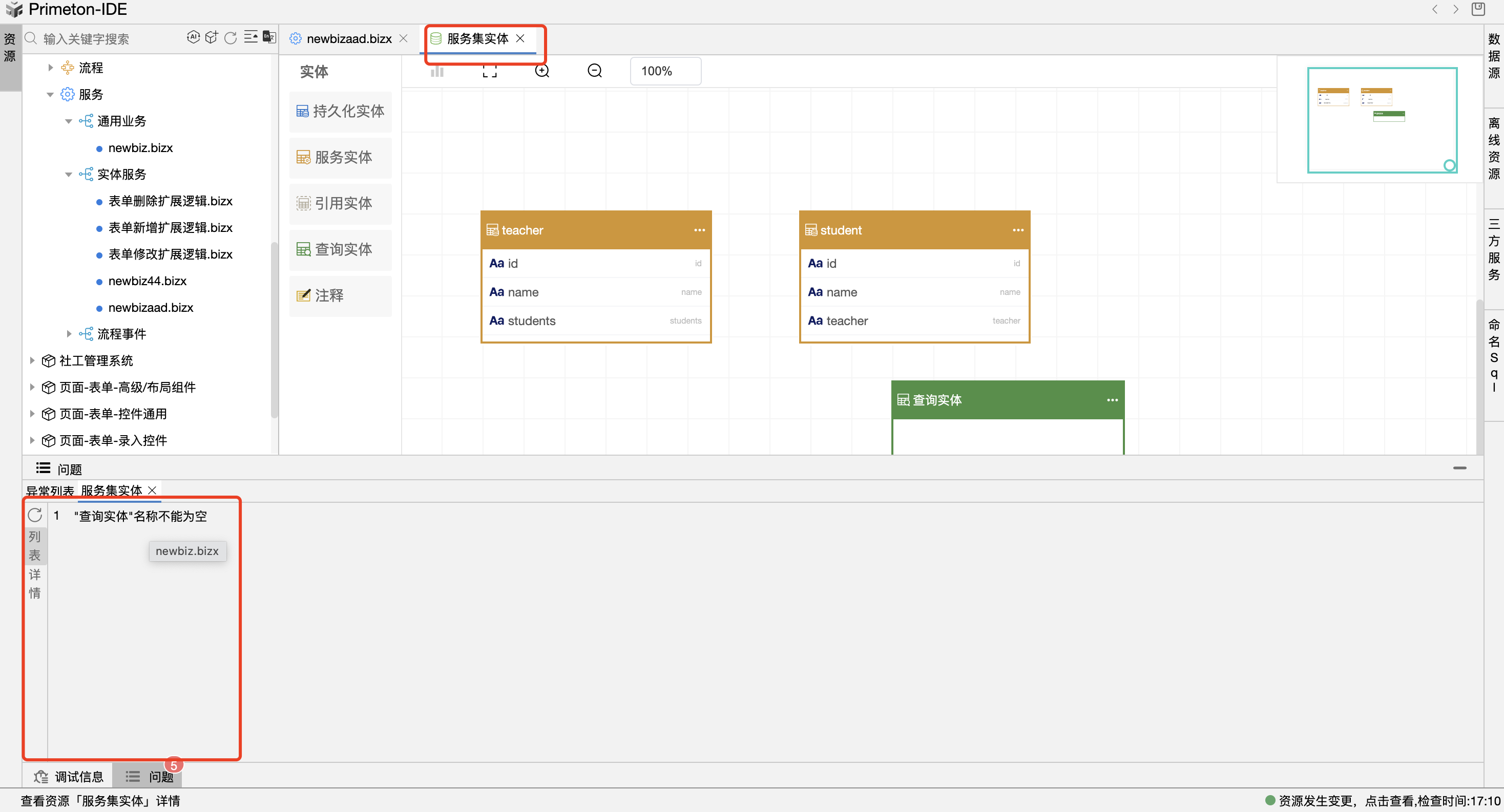Image resolution: width=1504 pixels, height=812 pixels.
Task: Click the language translate icon
Action: (268, 37)
